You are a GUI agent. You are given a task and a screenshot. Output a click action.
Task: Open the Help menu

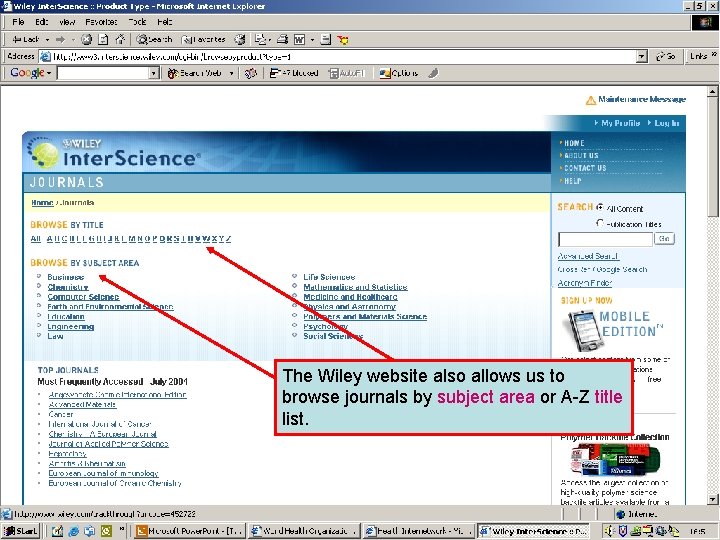pos(164,22)
